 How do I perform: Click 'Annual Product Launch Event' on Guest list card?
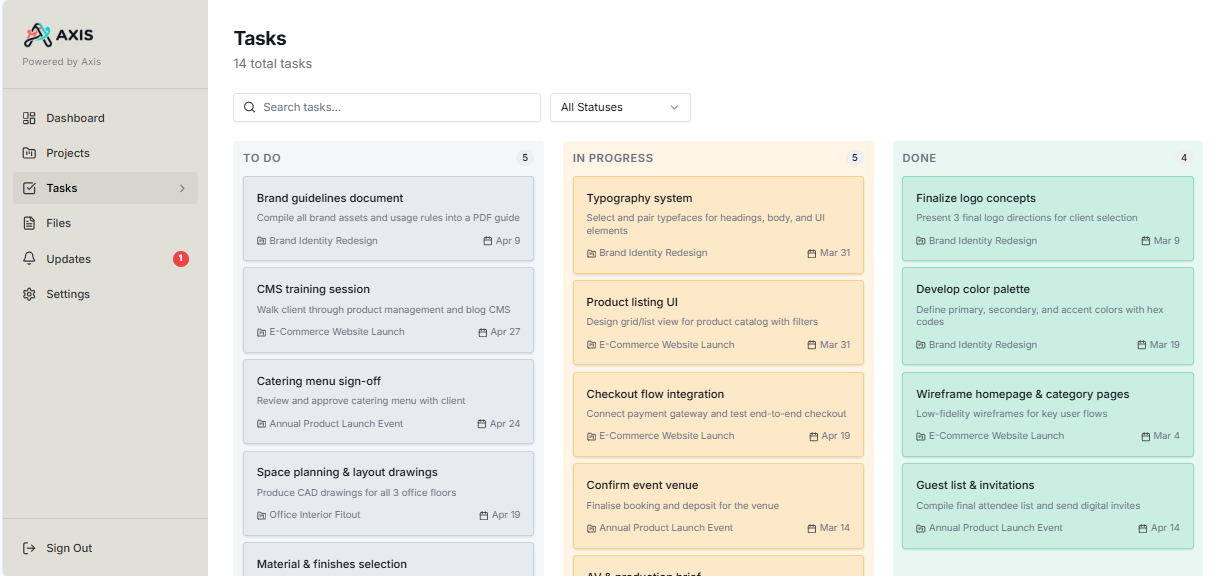(x=996, y=528)
